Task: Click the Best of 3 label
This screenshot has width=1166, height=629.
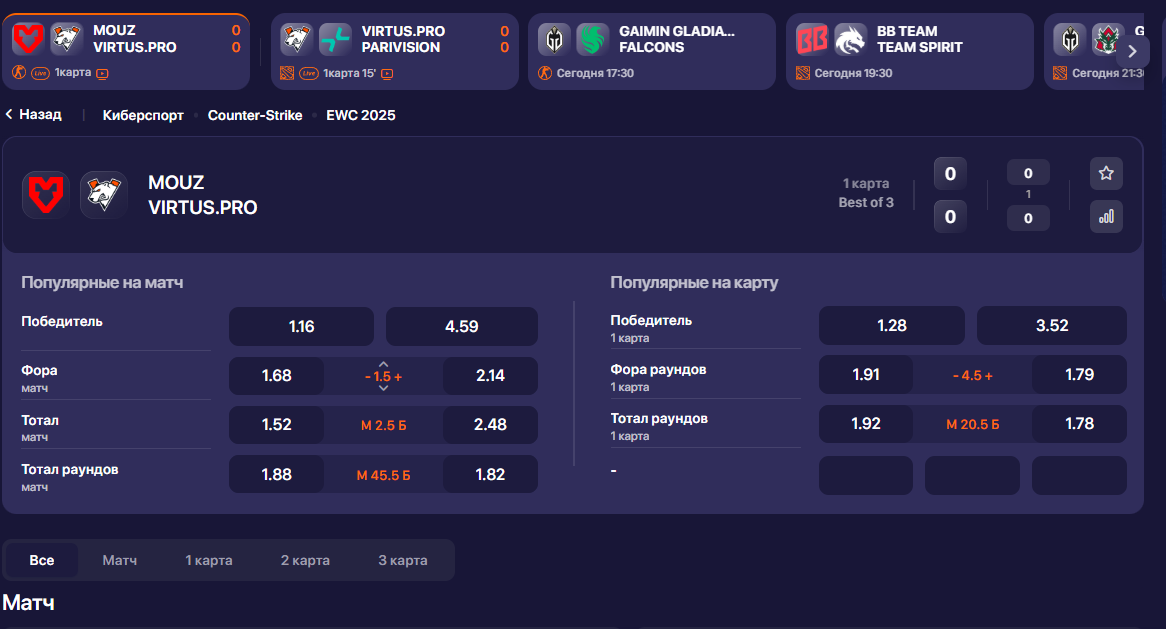Action: tap(866, 202)
